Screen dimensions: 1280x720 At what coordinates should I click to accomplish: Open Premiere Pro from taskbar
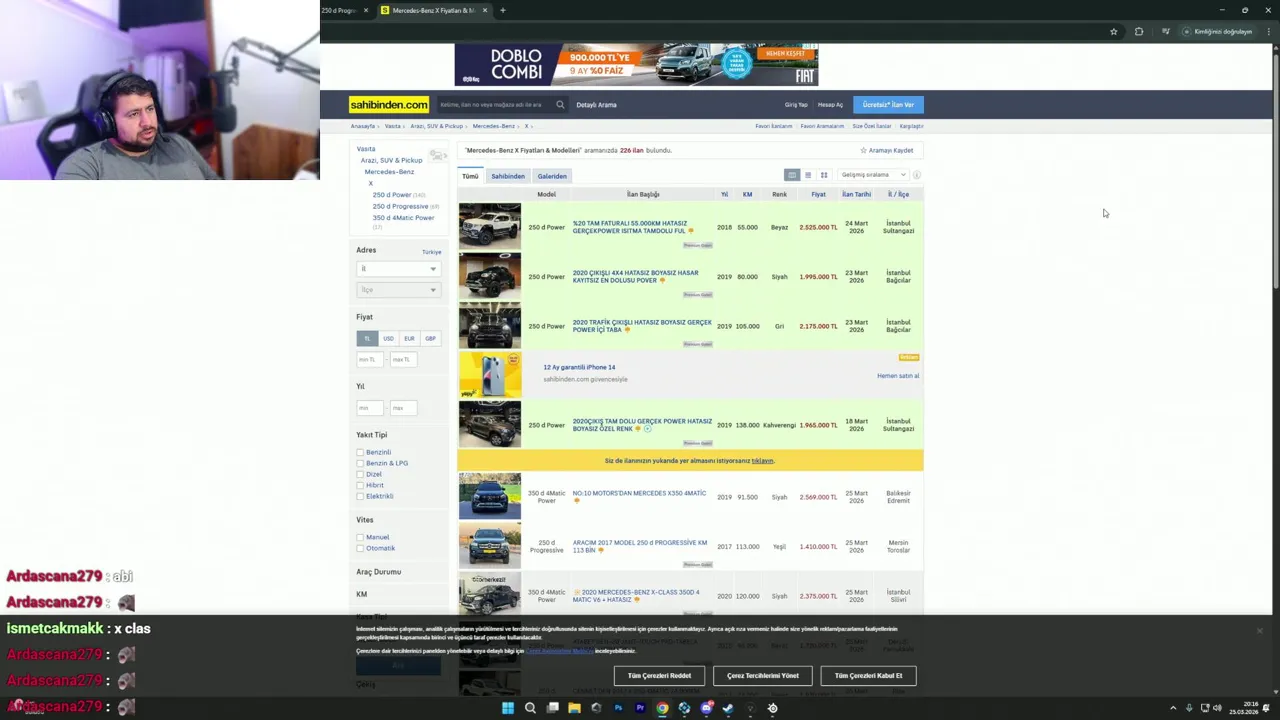click(640, 708)
